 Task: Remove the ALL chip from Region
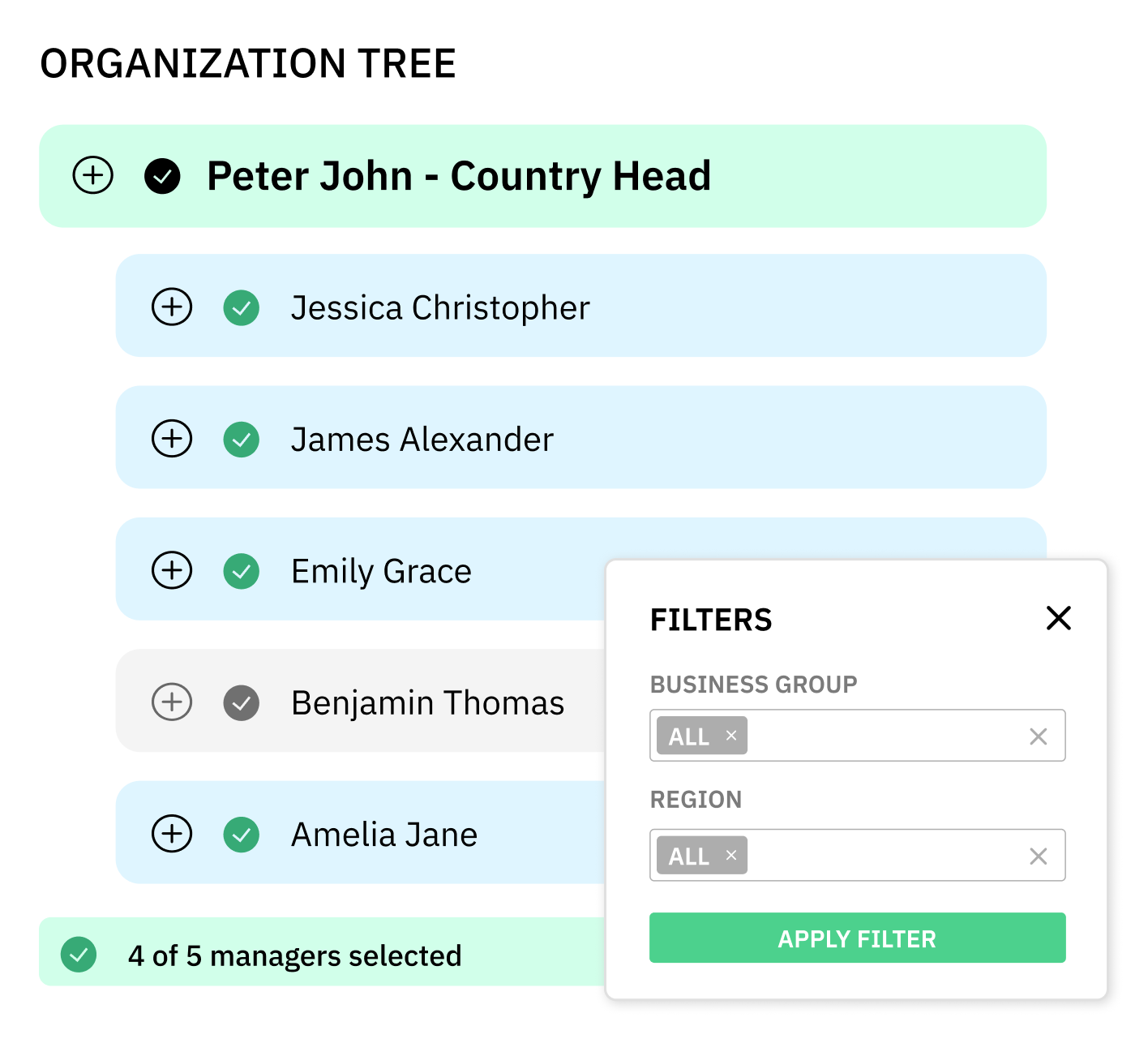(730, 855)
